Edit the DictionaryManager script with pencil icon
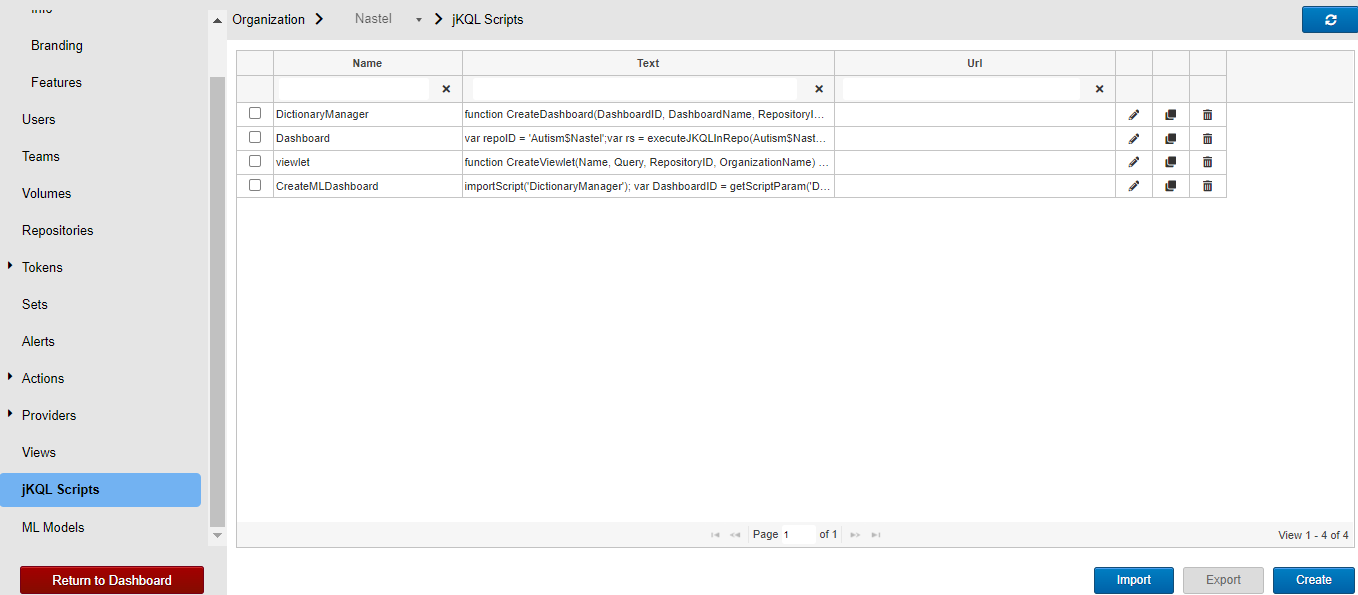Screen dimensions: 1358x595 click(x=1133, y=115)
